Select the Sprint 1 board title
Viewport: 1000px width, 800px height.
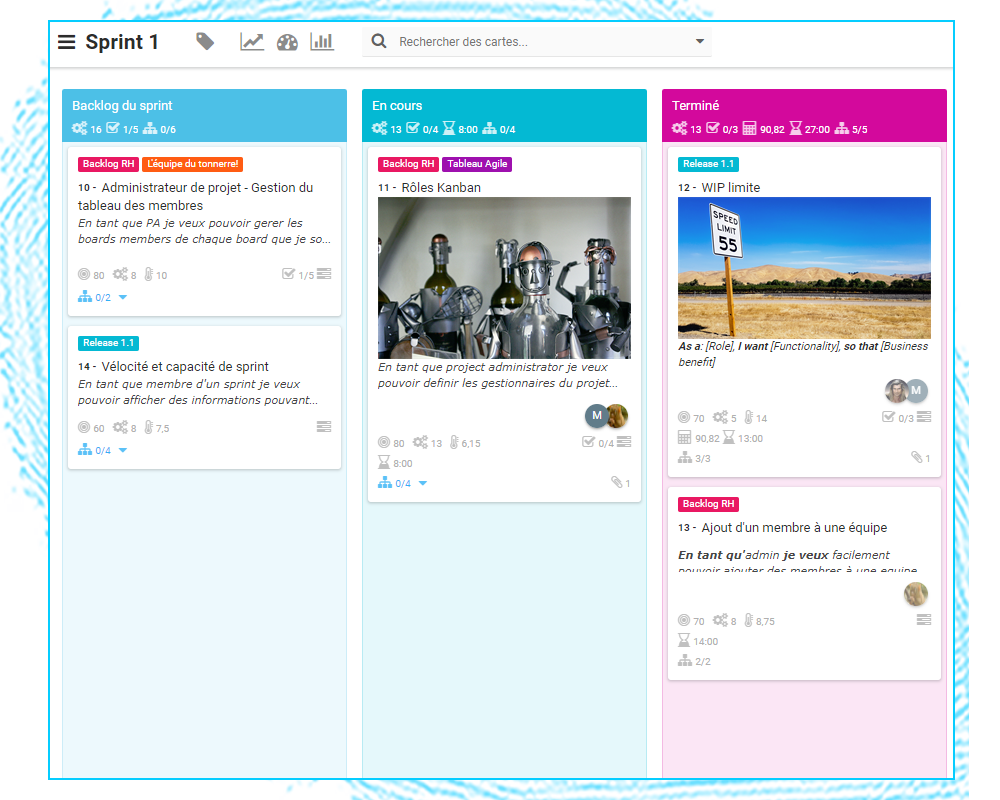[121, 42]
